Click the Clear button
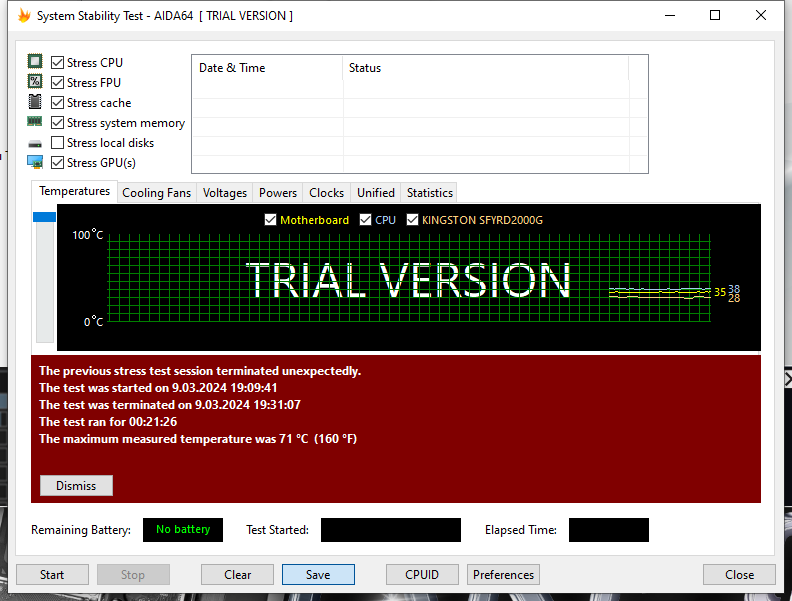792x601 pixels. point(237,575)
